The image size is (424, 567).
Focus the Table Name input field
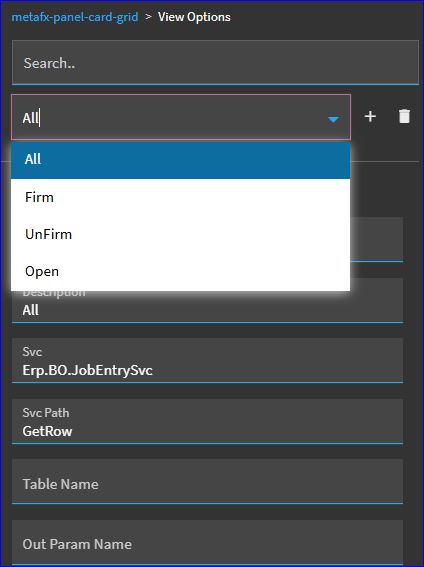(x=207, y=481)
